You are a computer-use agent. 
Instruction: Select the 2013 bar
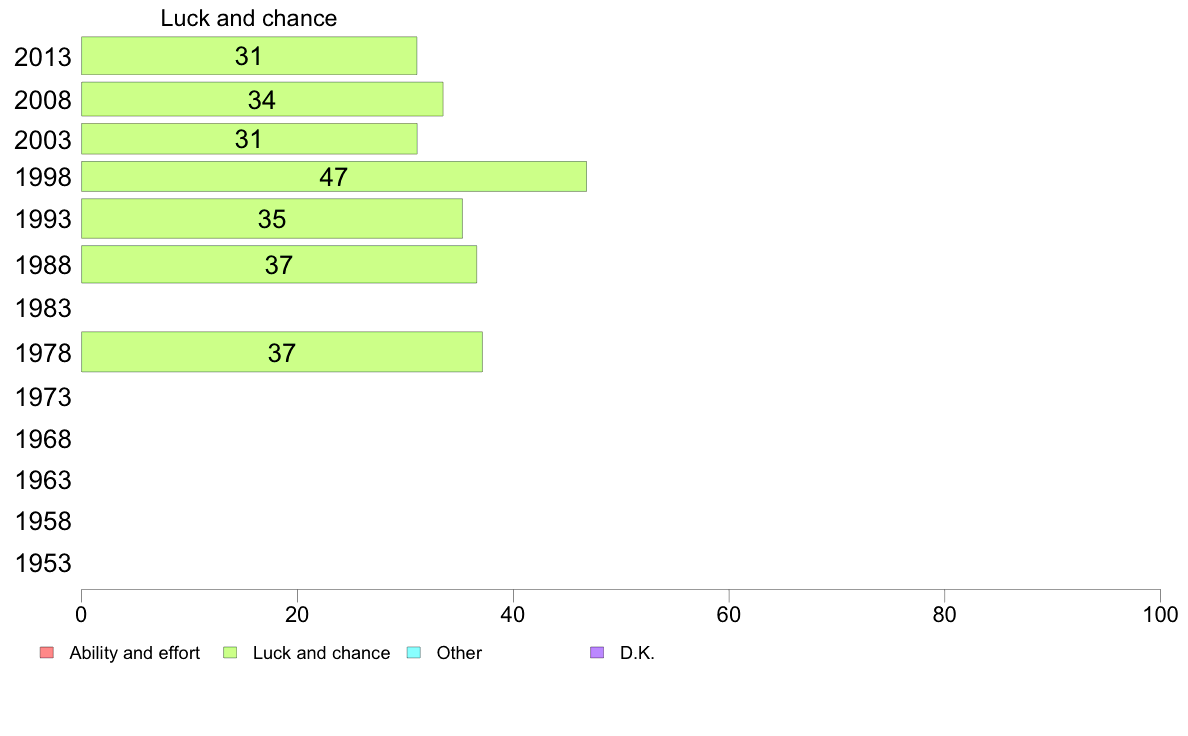click(248, 56)
